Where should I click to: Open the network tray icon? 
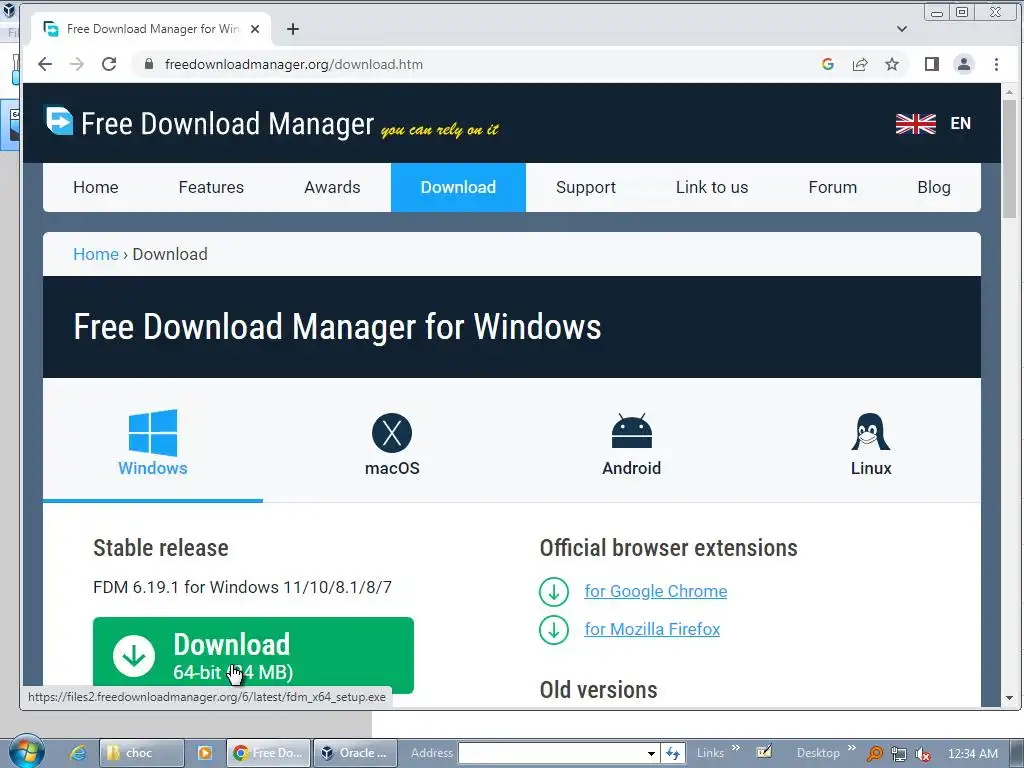tap(899, 754)
